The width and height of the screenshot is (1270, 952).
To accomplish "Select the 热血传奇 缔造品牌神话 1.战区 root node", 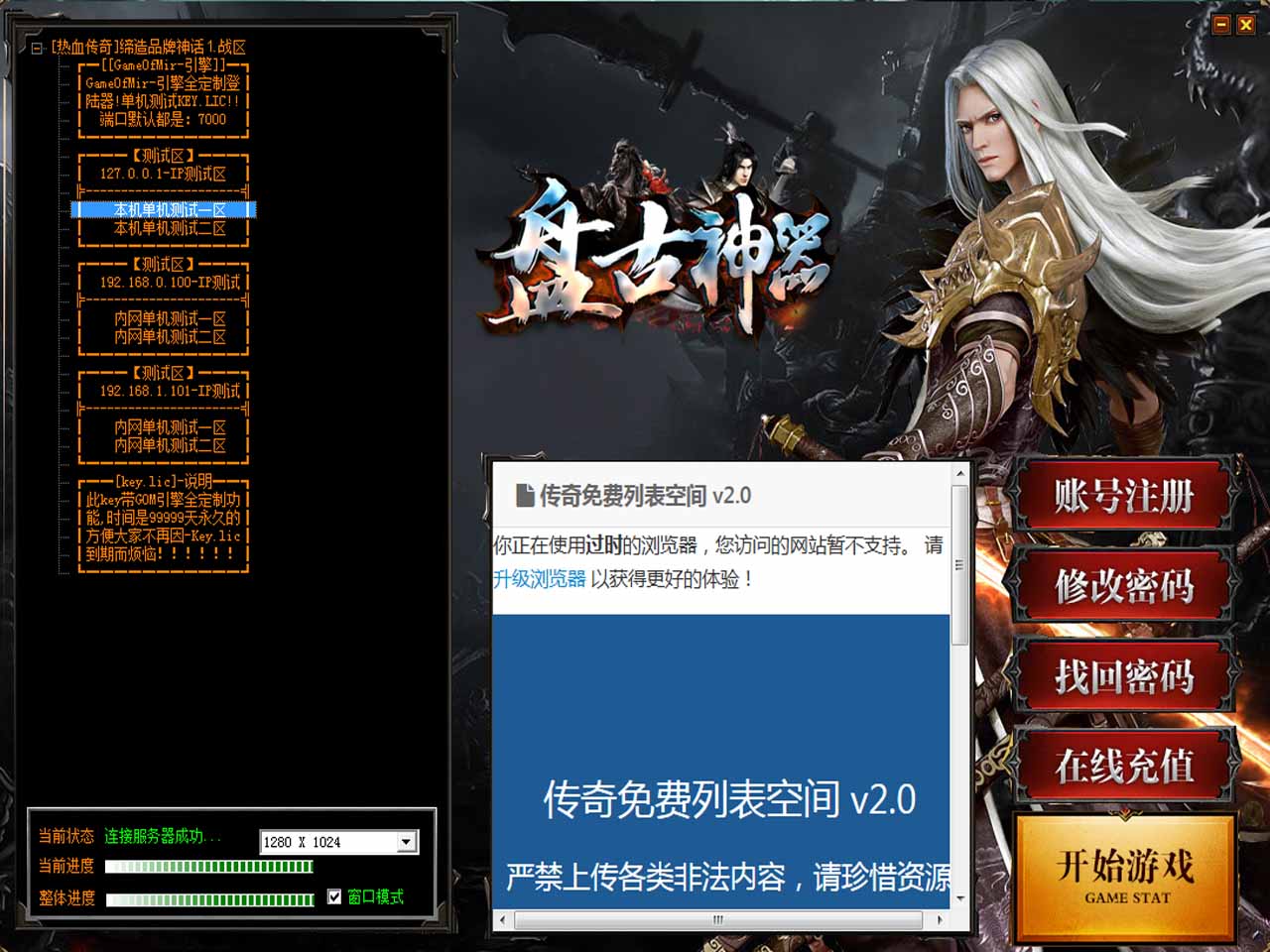I will pos(148,47).
